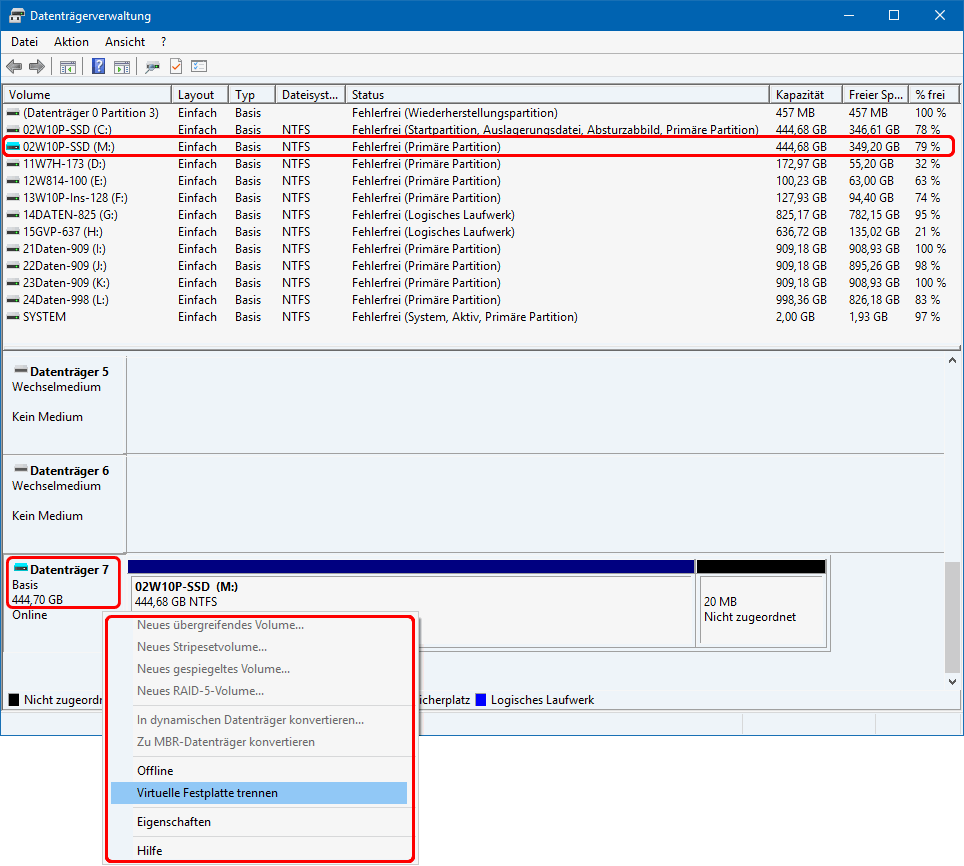Image resolution: width=964 pixels, height=866 pixels.
Task: Toggle the action pane toolbar icon
Action: pos(122,67)
